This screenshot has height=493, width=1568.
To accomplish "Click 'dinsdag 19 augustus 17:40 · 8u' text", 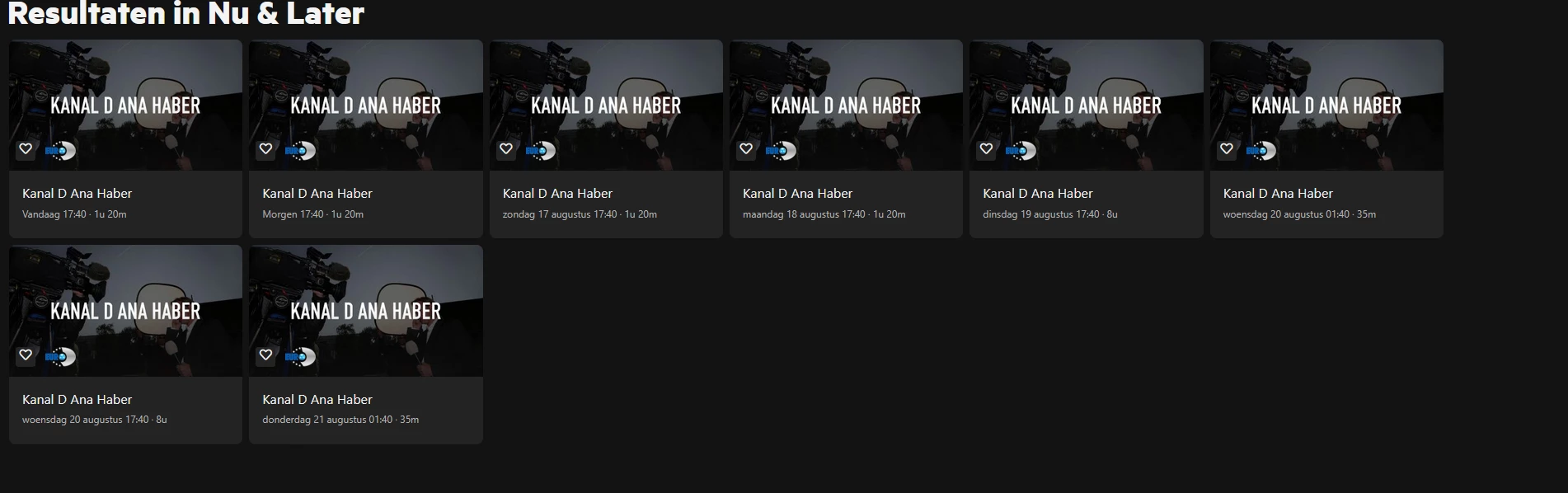I will pyautogui.click(x=1050, y=214).
